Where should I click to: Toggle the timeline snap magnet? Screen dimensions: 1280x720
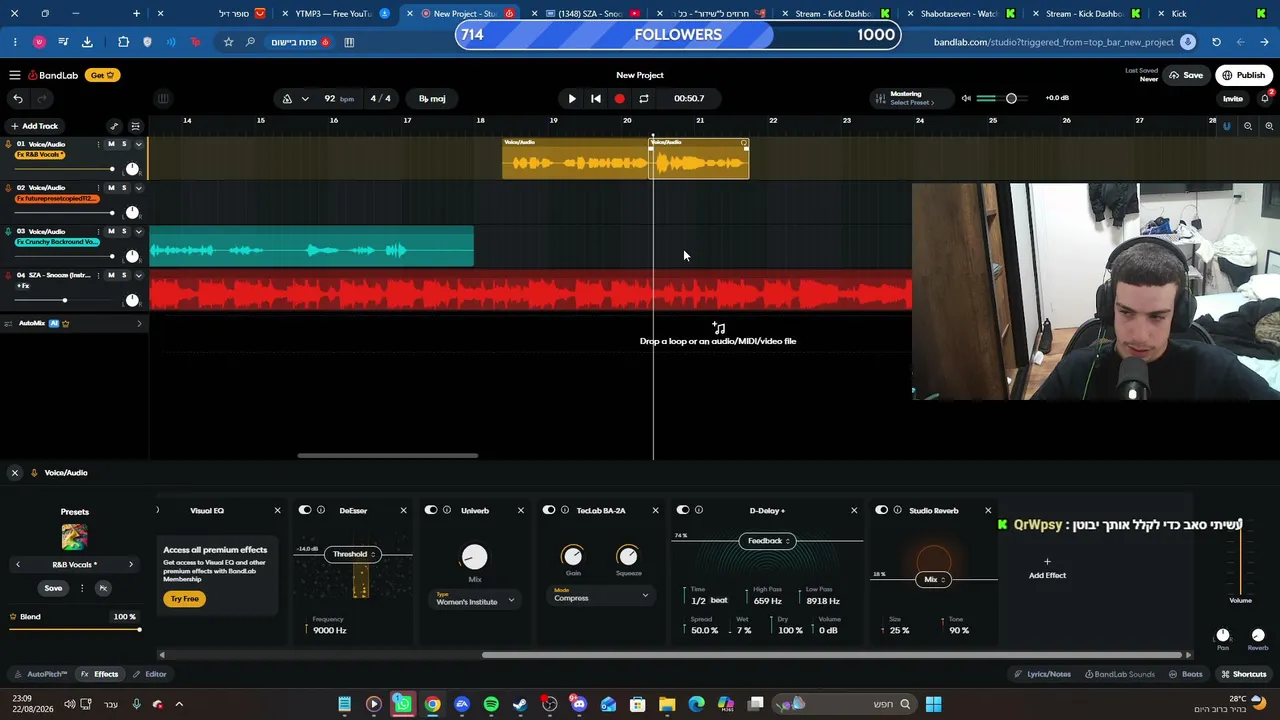[x=1227, y=126]
